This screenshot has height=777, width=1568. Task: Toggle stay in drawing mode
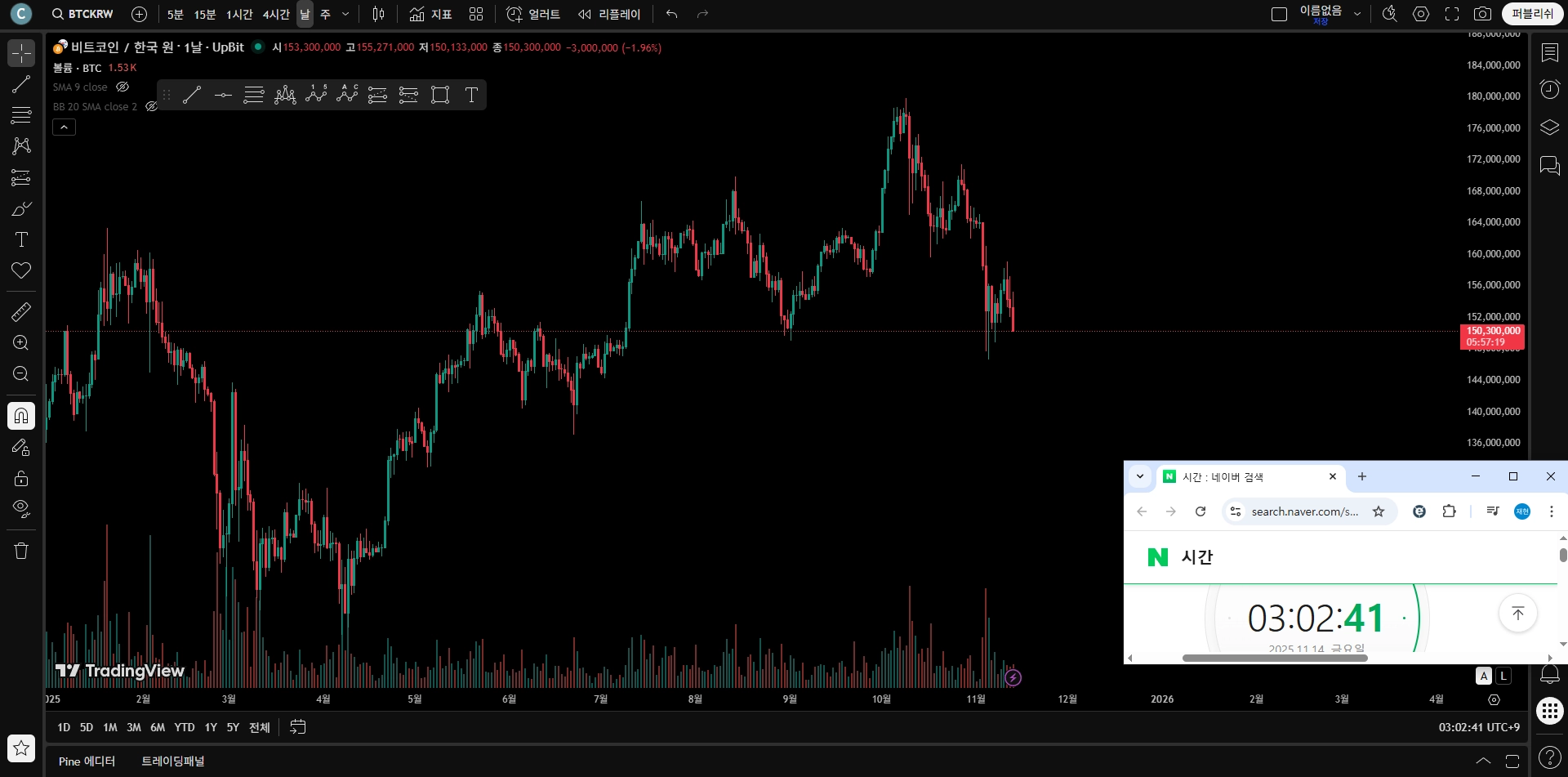pyautogui.click(x=21, y=447)
